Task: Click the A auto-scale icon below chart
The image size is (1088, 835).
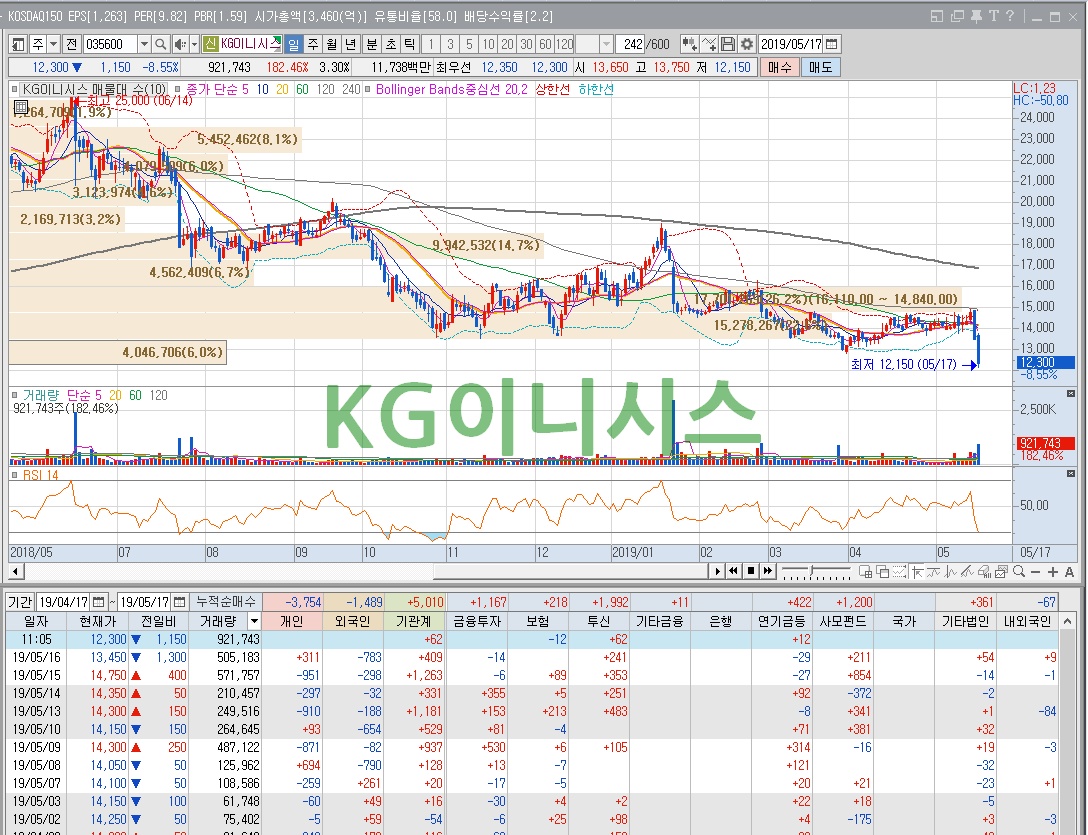Action: 1069,571
